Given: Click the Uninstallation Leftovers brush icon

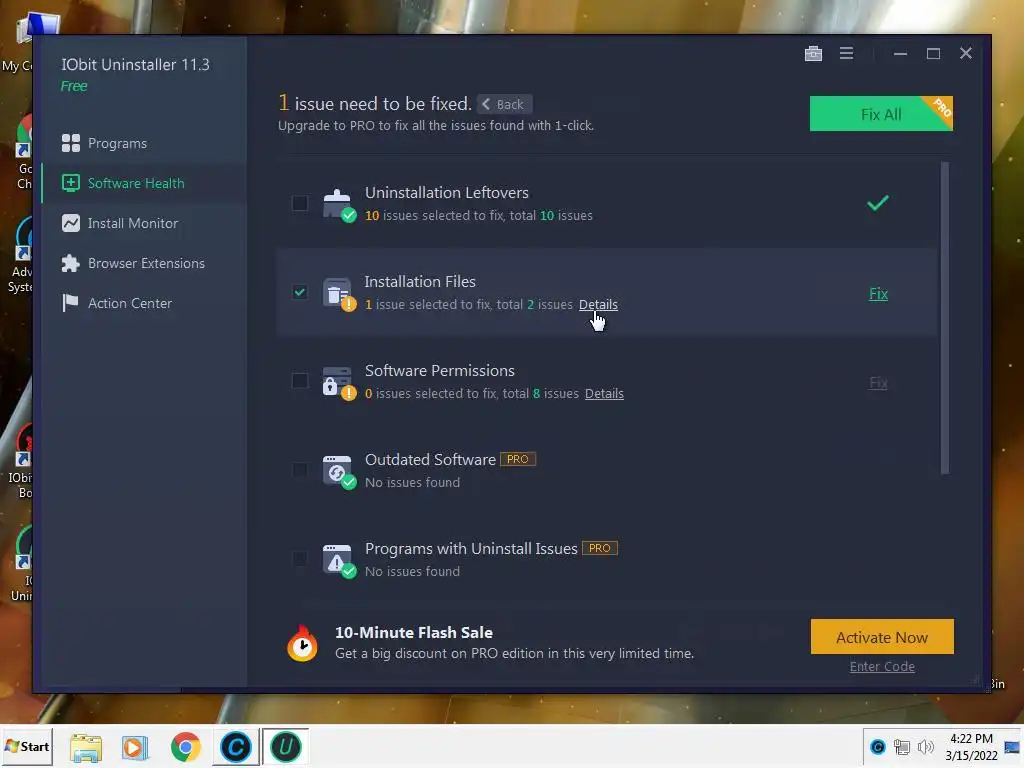Looking at the screenshot, I should click(338, 204).
